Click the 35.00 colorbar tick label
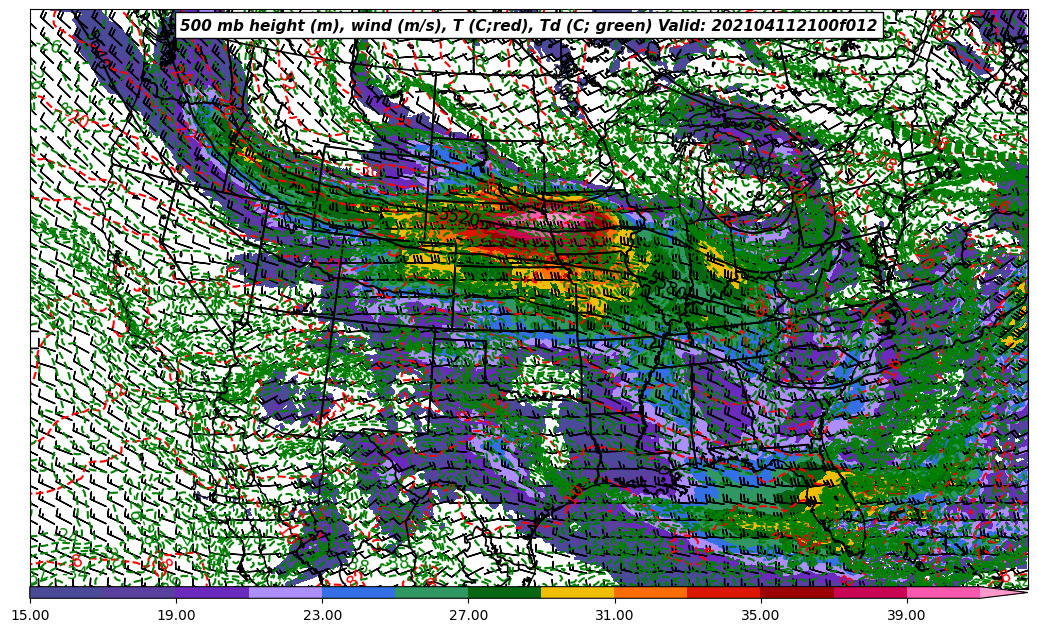1037x632 pixels. pyautogui.click(x=761, y=615)
